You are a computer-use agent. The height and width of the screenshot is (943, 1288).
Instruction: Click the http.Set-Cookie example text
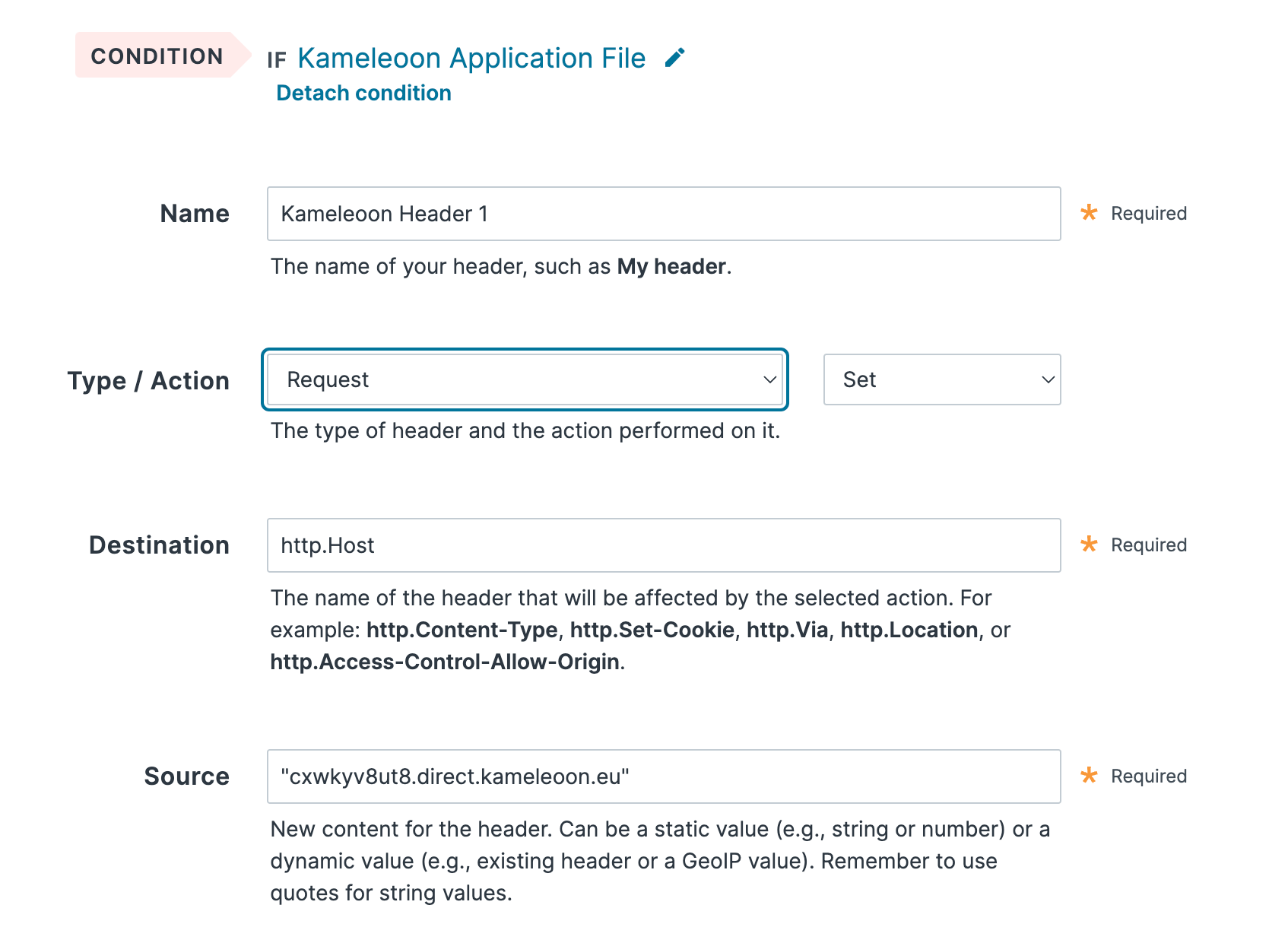(x=652, y=630)
